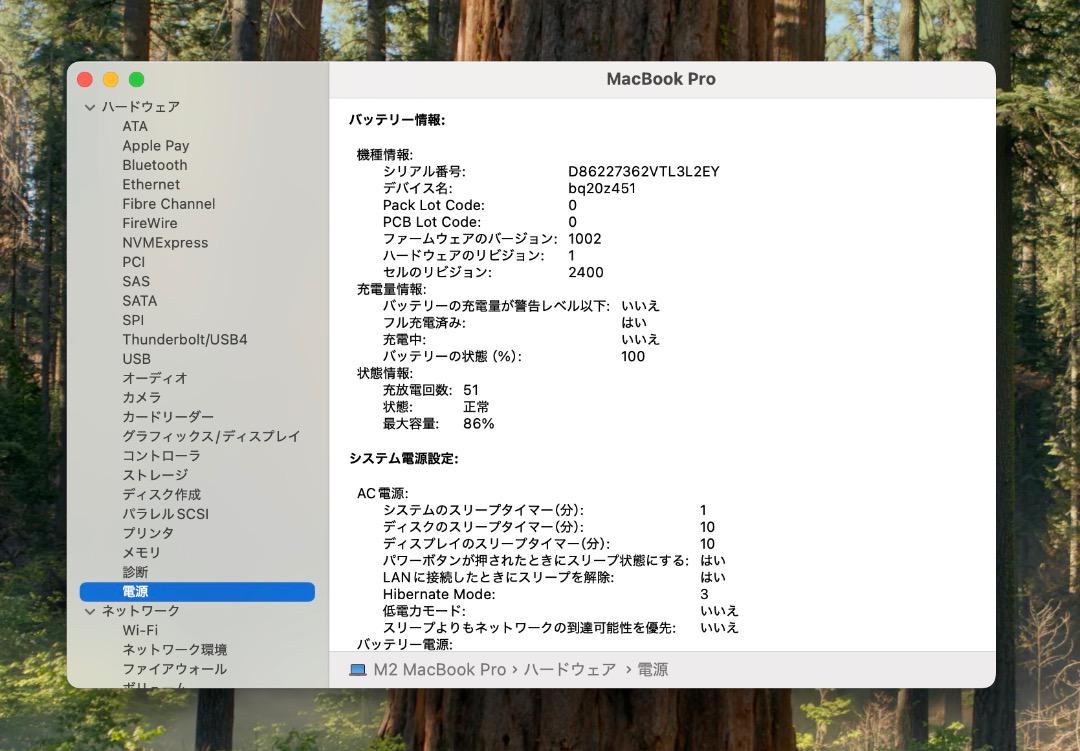
Task: Select Thunderbolt/USB4 in sidebar
Action: [x=185, y=339]
